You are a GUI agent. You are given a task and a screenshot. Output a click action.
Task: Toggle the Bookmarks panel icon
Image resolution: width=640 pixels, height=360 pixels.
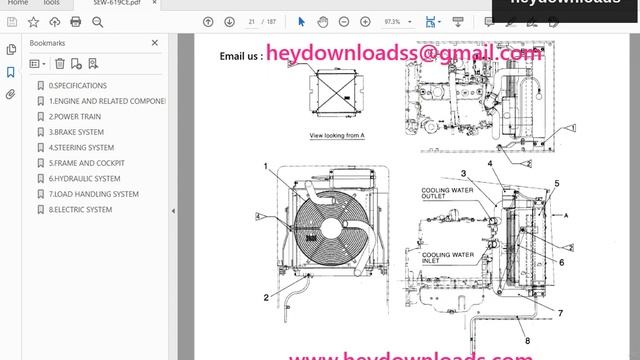11,72
